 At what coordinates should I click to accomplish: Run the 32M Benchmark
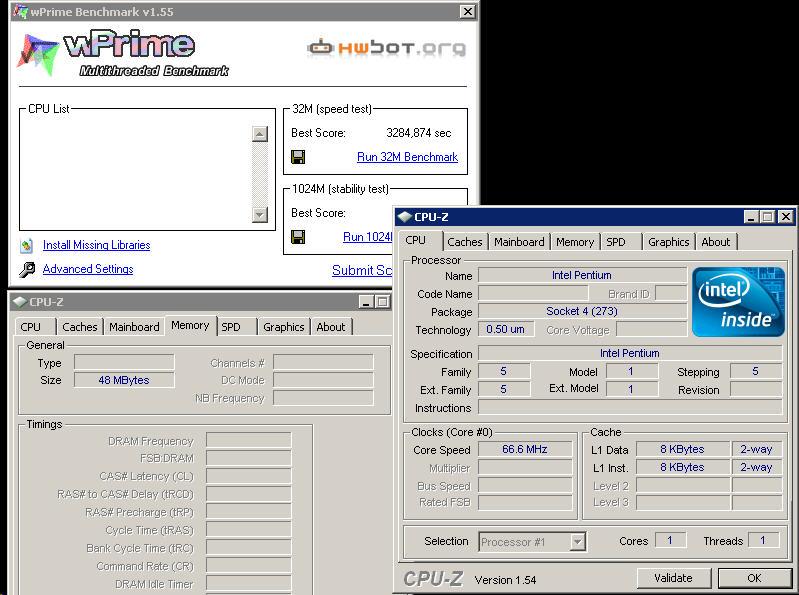tap(407, 157)
